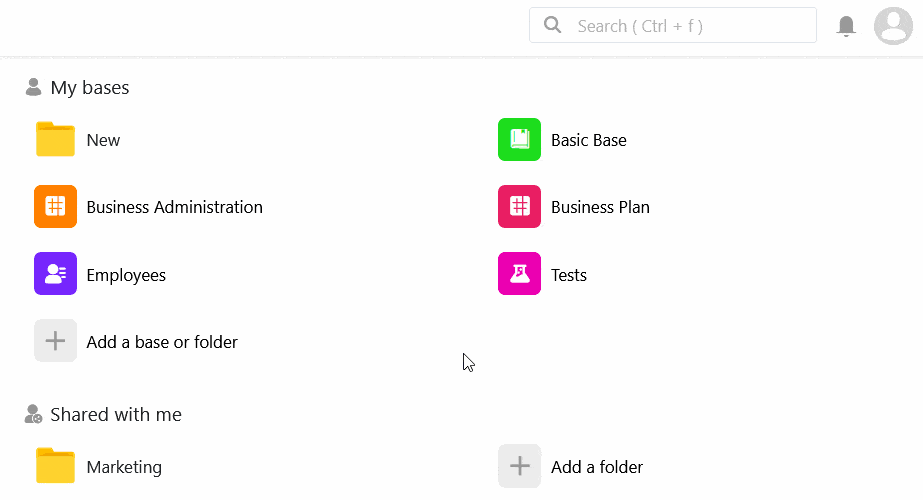Screen dimensions: 923x500
Task: Click the plus icon for adding a base
Action: click(55, 341)
